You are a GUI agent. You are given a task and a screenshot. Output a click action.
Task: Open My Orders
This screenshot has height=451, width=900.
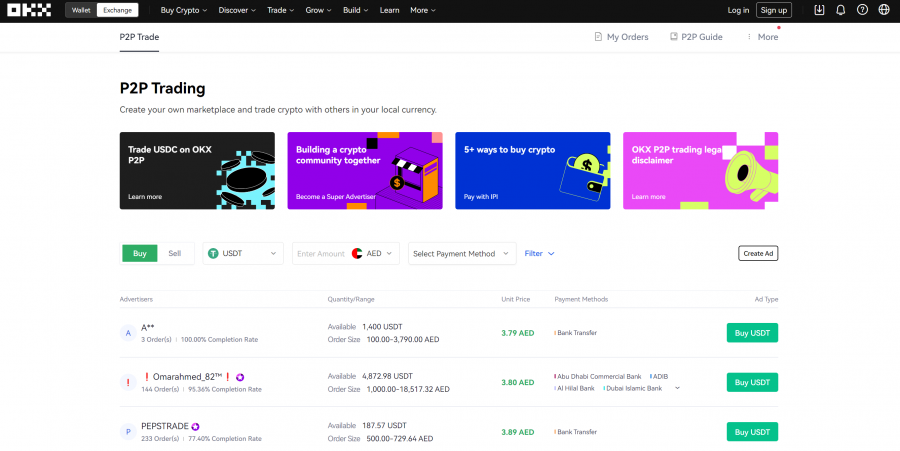click(x=621, y=37)
